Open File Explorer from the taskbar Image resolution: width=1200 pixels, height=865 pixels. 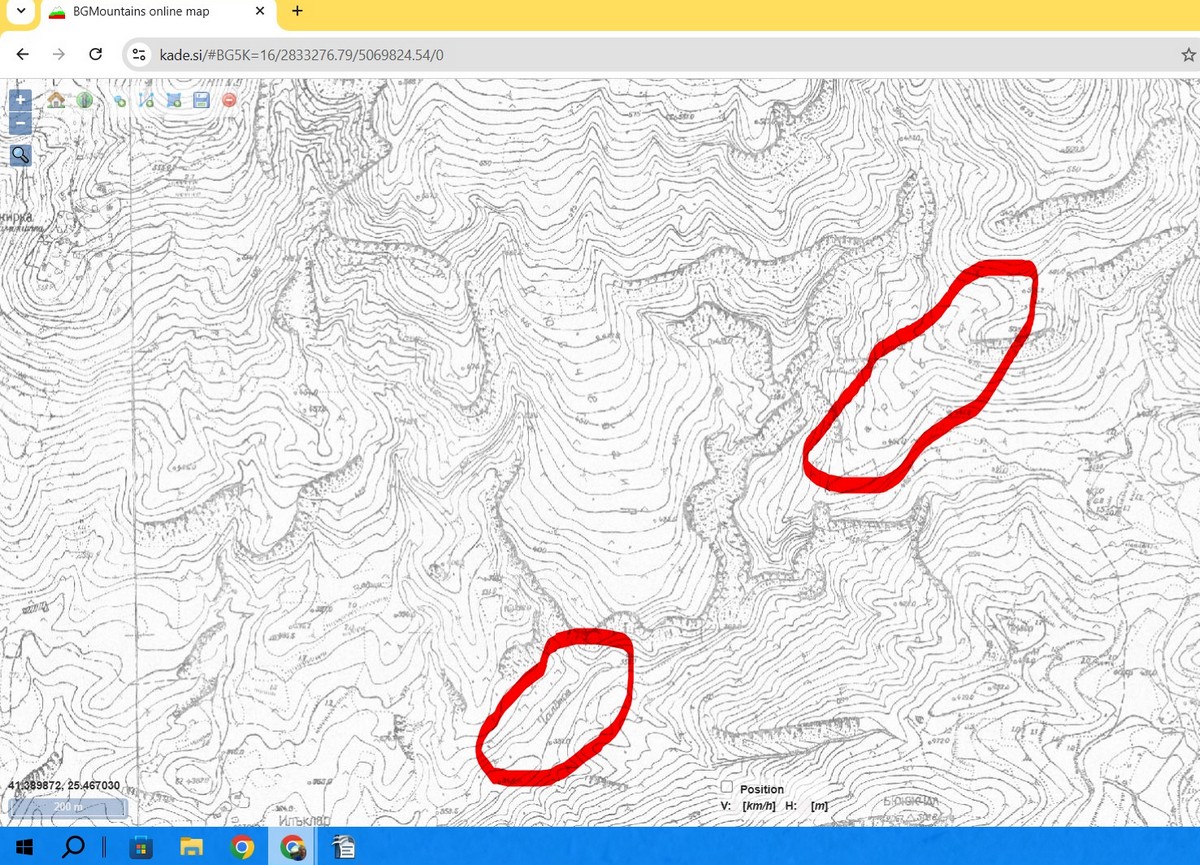click(x=191, y=847)
